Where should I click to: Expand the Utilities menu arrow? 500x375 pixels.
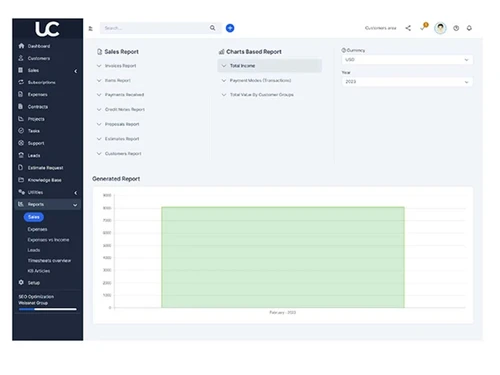coord(76,193)
